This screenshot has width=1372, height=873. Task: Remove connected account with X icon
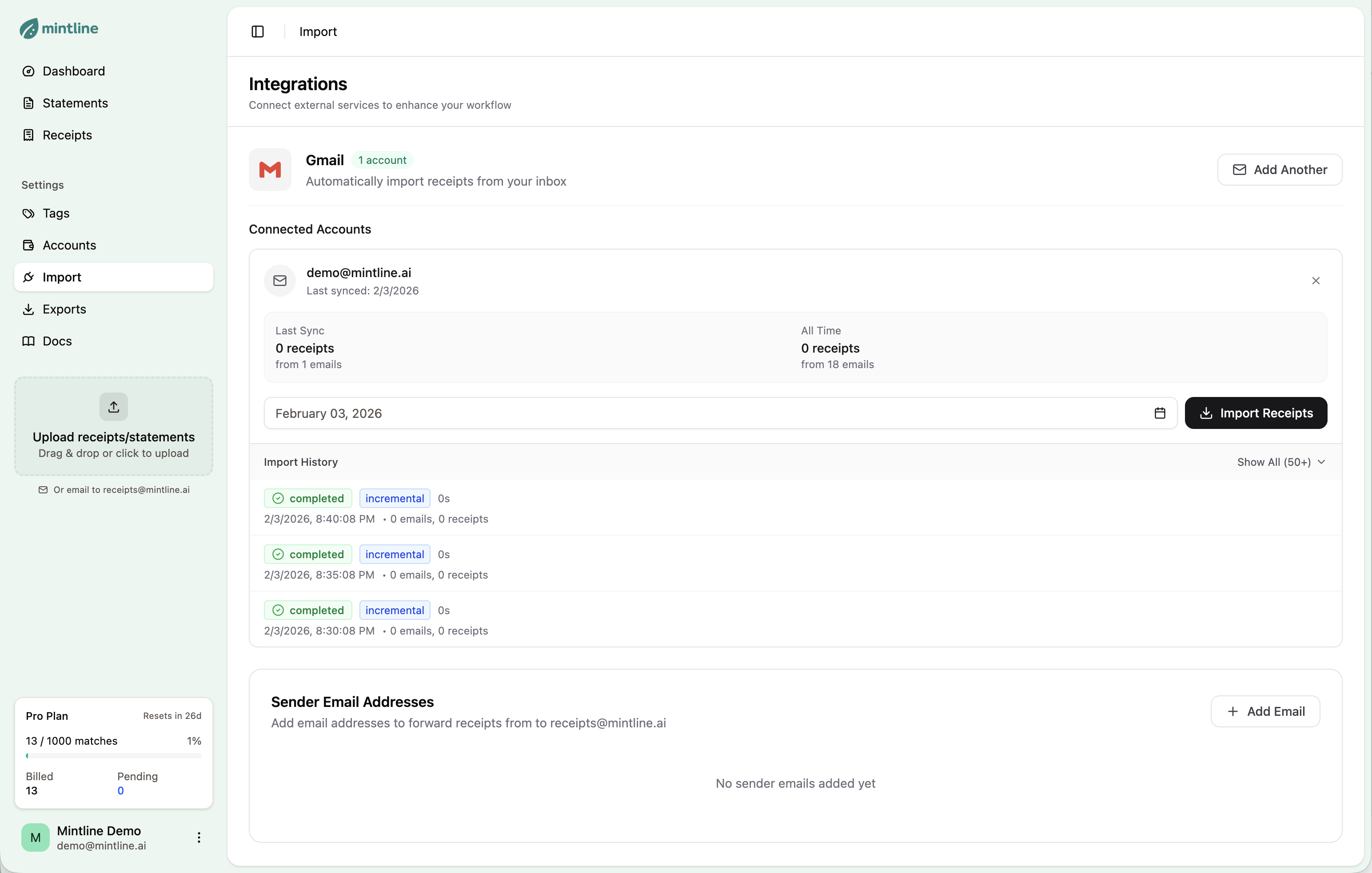[x=1316, y=281]
